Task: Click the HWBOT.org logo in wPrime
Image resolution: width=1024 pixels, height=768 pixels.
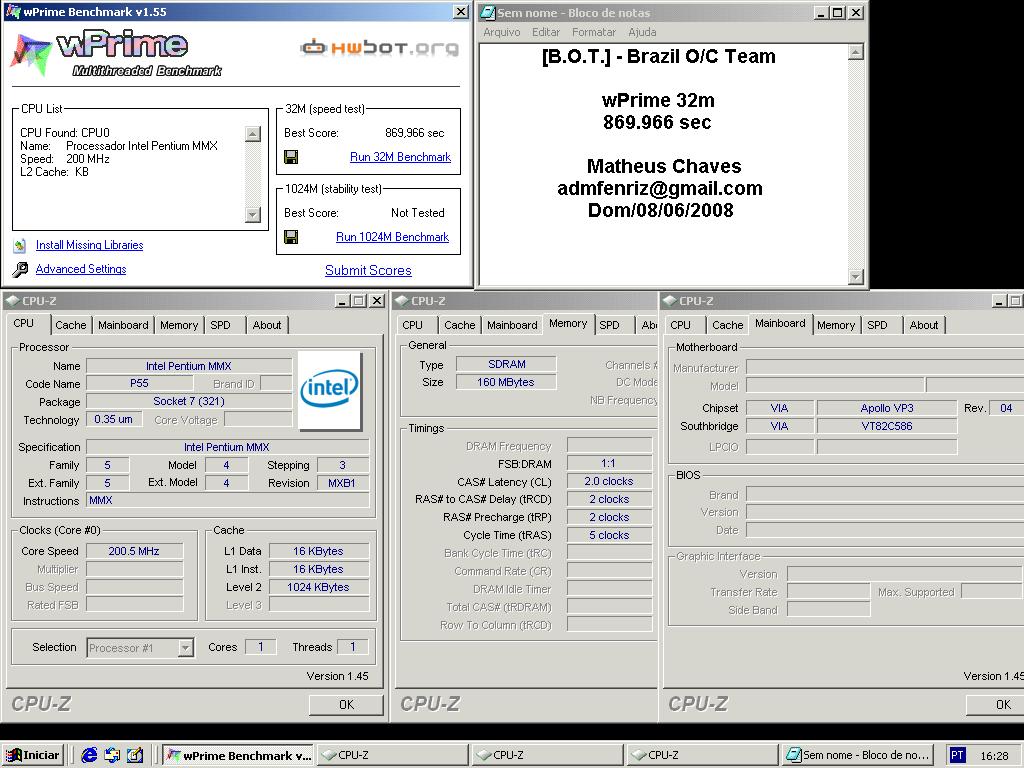Action: pos(379,48)
